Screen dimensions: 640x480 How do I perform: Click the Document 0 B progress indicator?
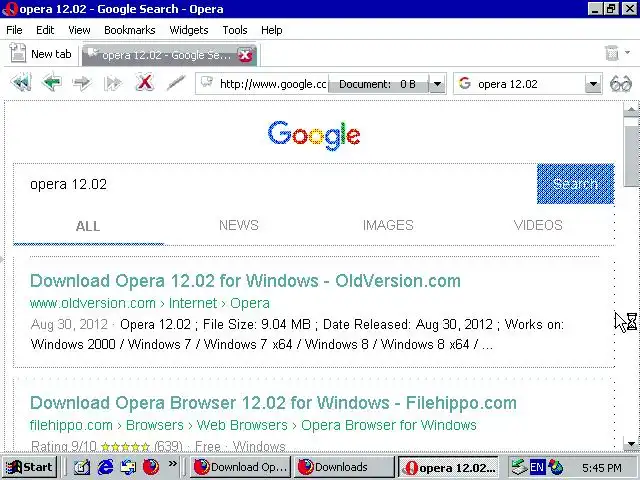378,84
